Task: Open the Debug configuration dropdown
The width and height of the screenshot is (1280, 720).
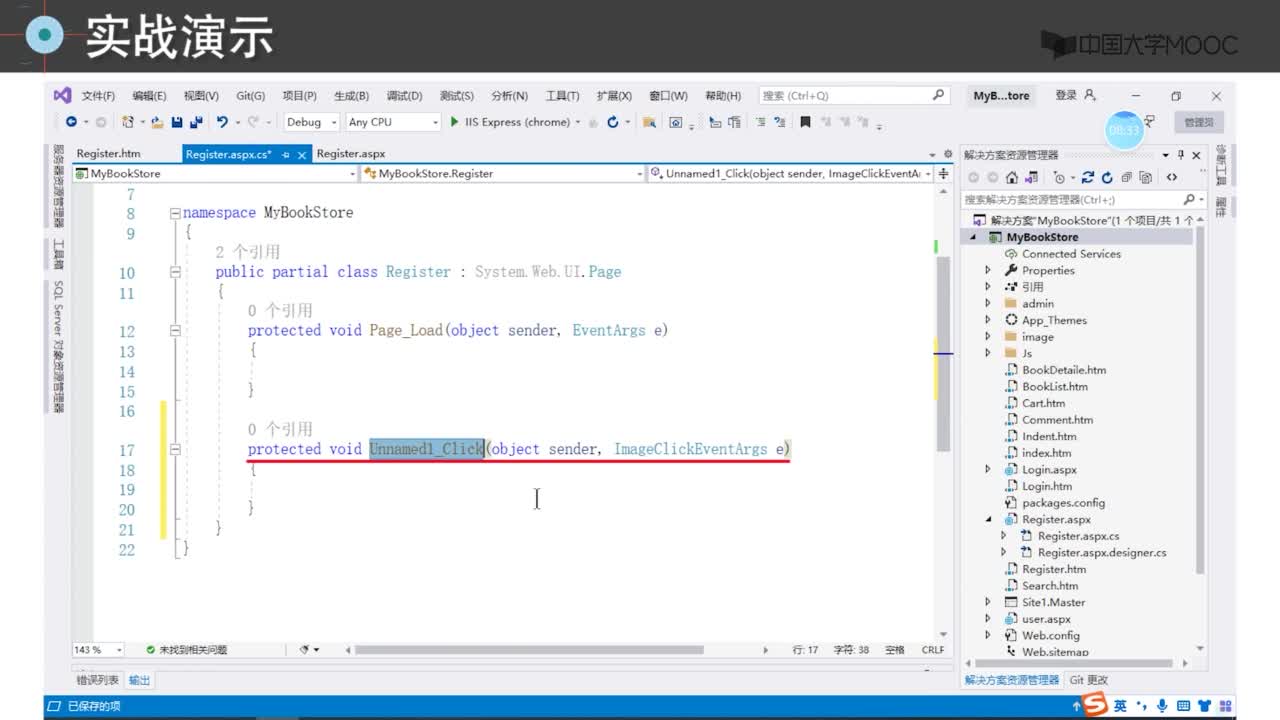Action: pos(311,122)
